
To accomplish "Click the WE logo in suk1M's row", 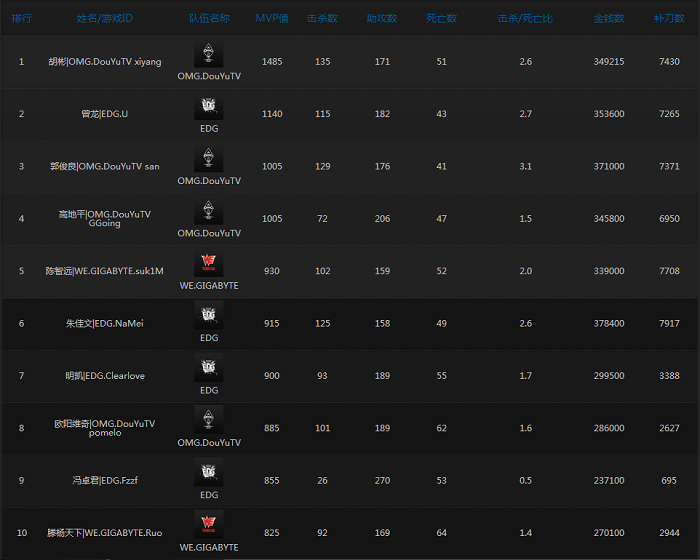I will point(208,265).
